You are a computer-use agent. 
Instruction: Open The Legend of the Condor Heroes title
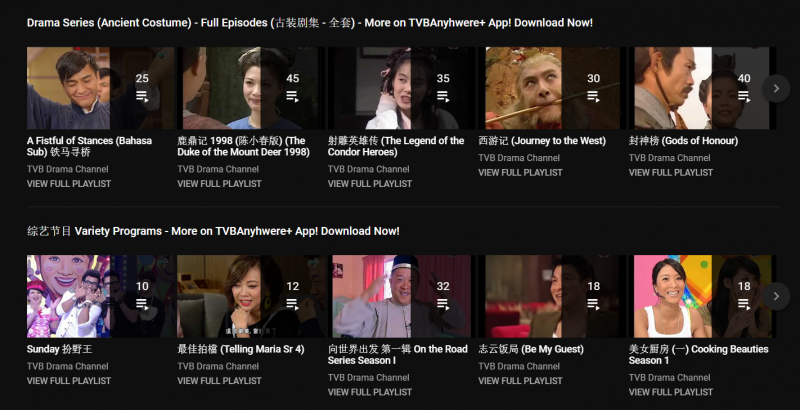[x=396, y=146]
